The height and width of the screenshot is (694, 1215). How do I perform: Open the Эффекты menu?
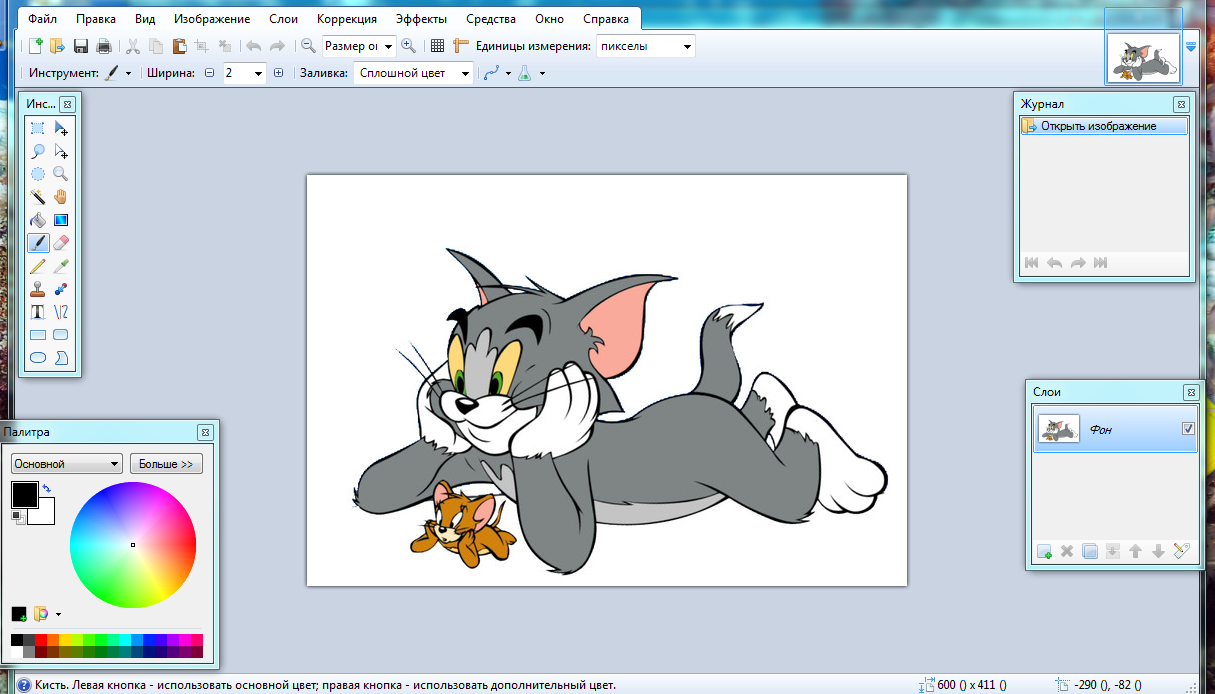(x=421, y=19)
